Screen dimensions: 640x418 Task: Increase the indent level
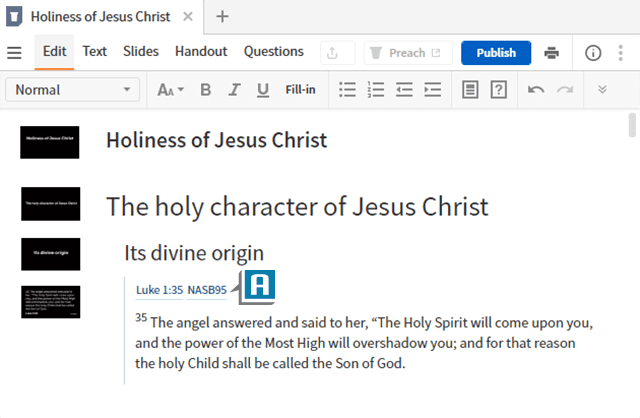[432, 90]
